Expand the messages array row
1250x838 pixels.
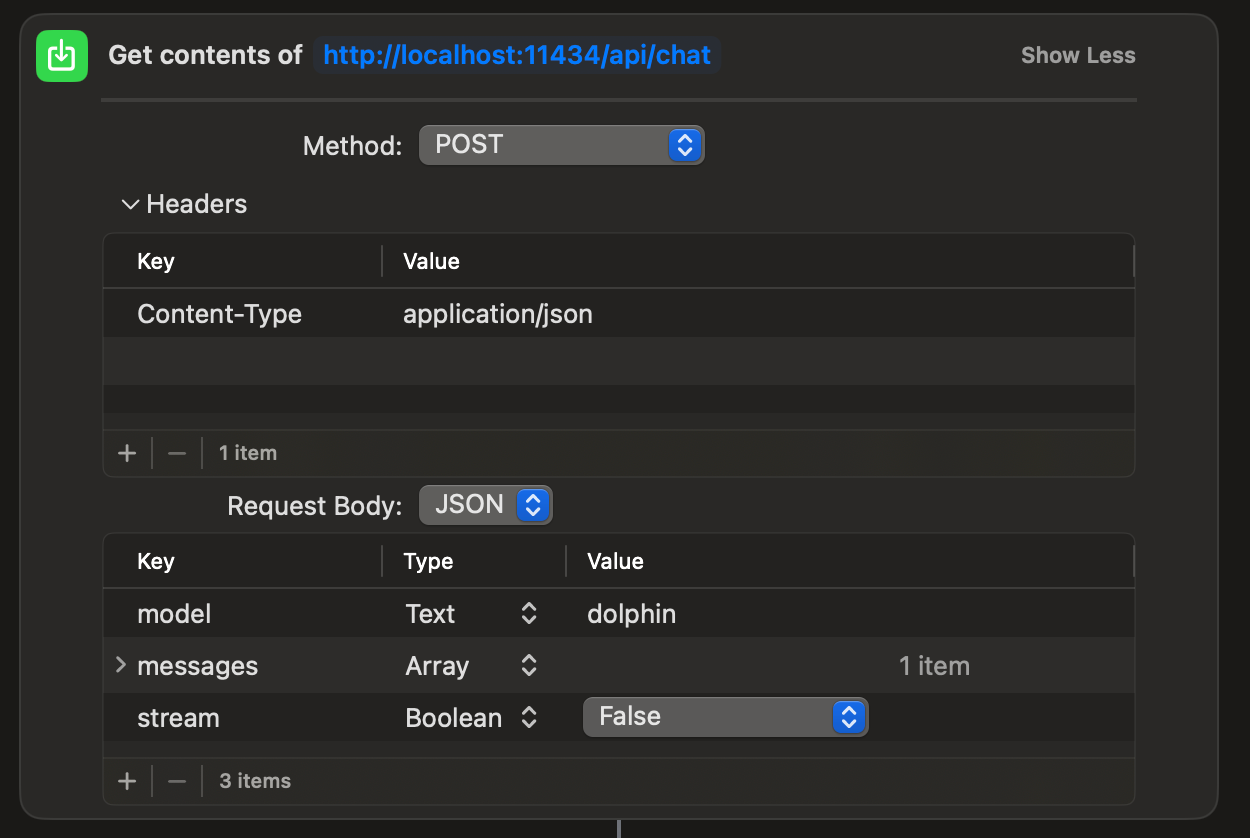click(x=121, y=665)
